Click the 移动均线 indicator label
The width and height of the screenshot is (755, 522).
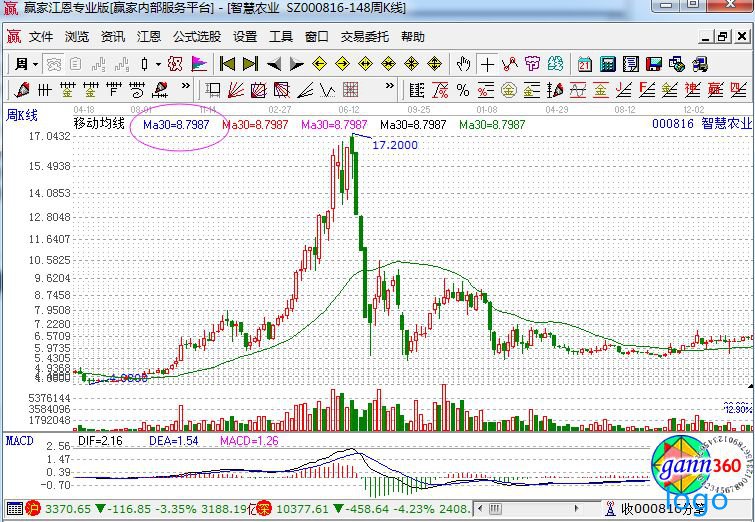(99, 124)
